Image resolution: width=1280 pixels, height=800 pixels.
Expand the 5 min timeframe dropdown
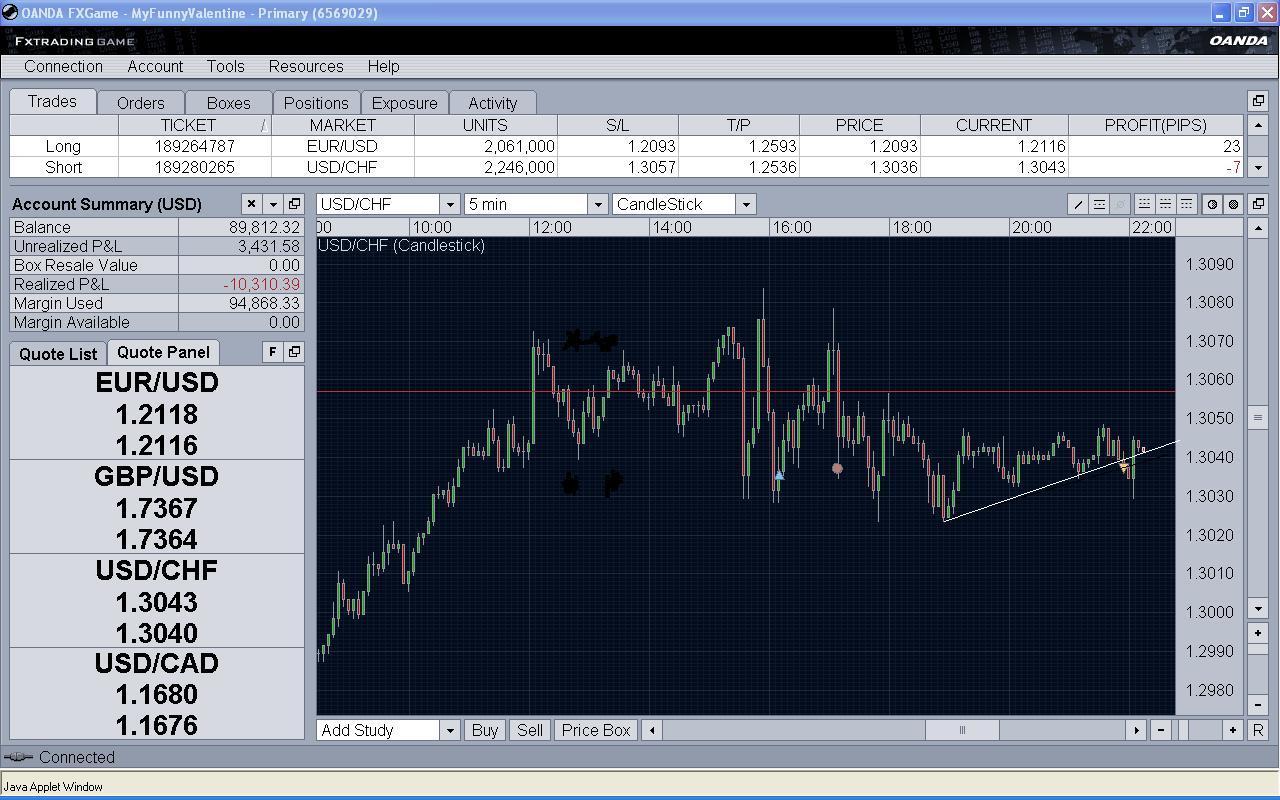point(597,204)
